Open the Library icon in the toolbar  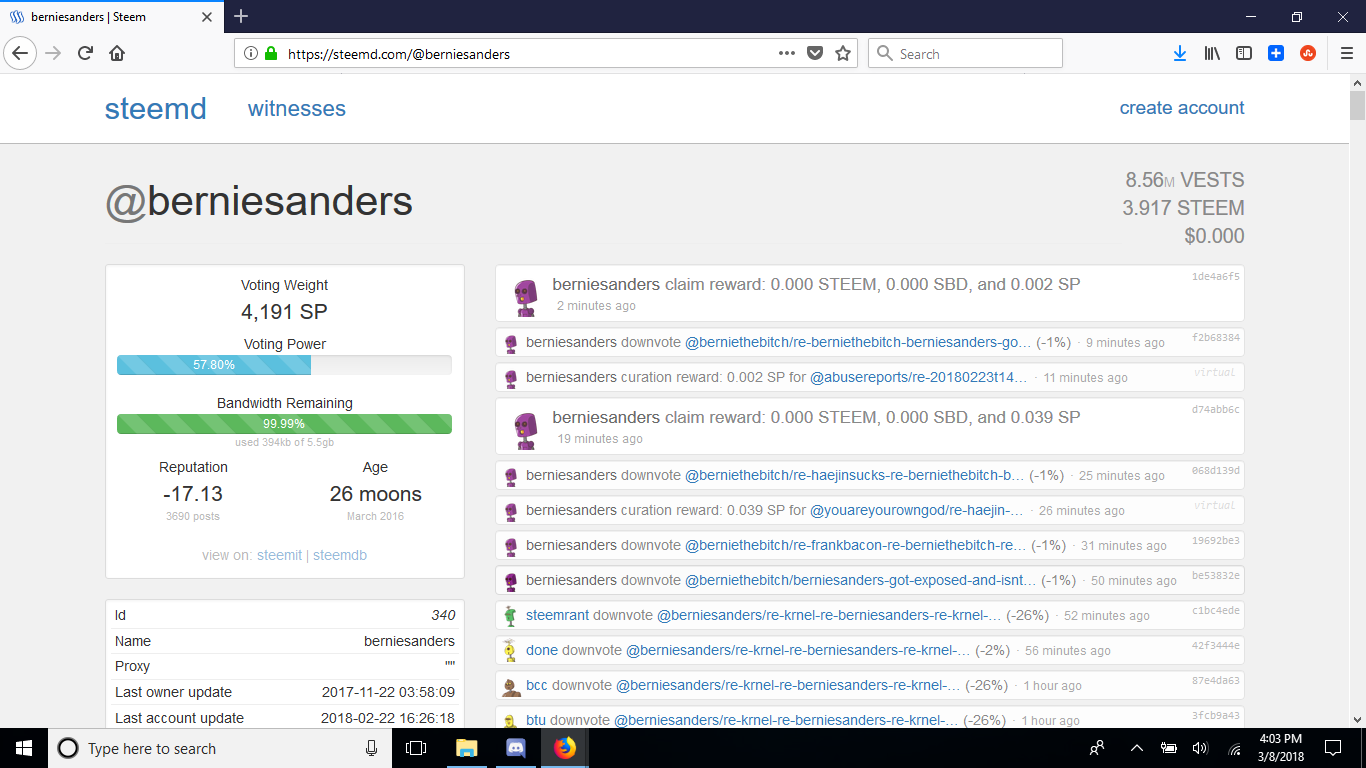coord(1211,53)
